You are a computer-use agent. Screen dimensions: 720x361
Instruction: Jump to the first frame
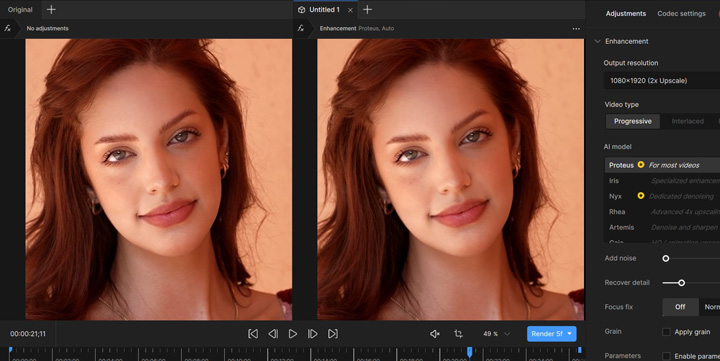tap(253, 334)
